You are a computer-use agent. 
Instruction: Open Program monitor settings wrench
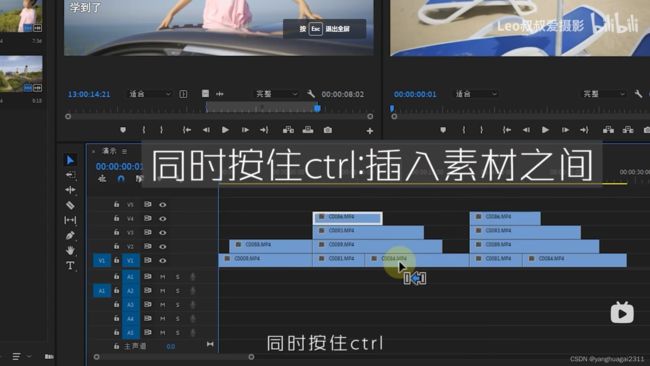(638, 94)
